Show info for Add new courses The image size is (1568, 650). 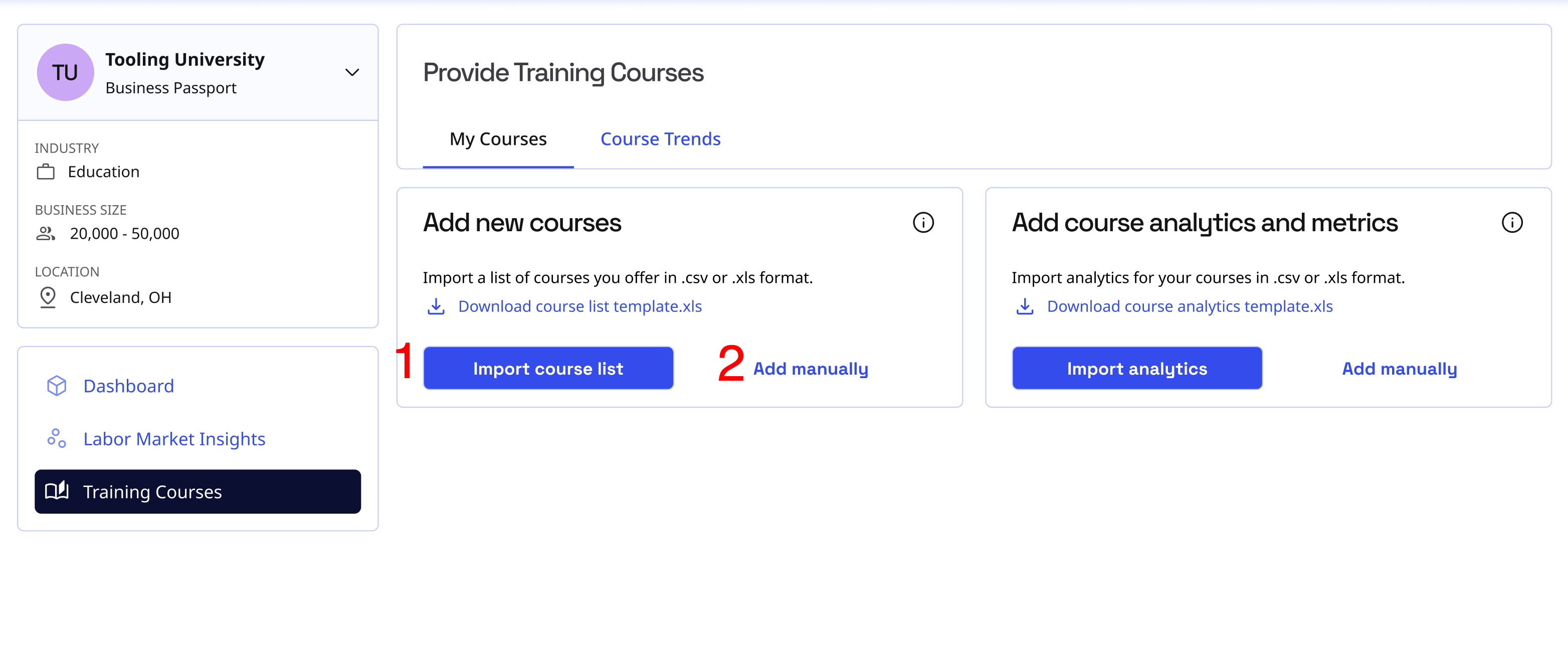point(923,223)
